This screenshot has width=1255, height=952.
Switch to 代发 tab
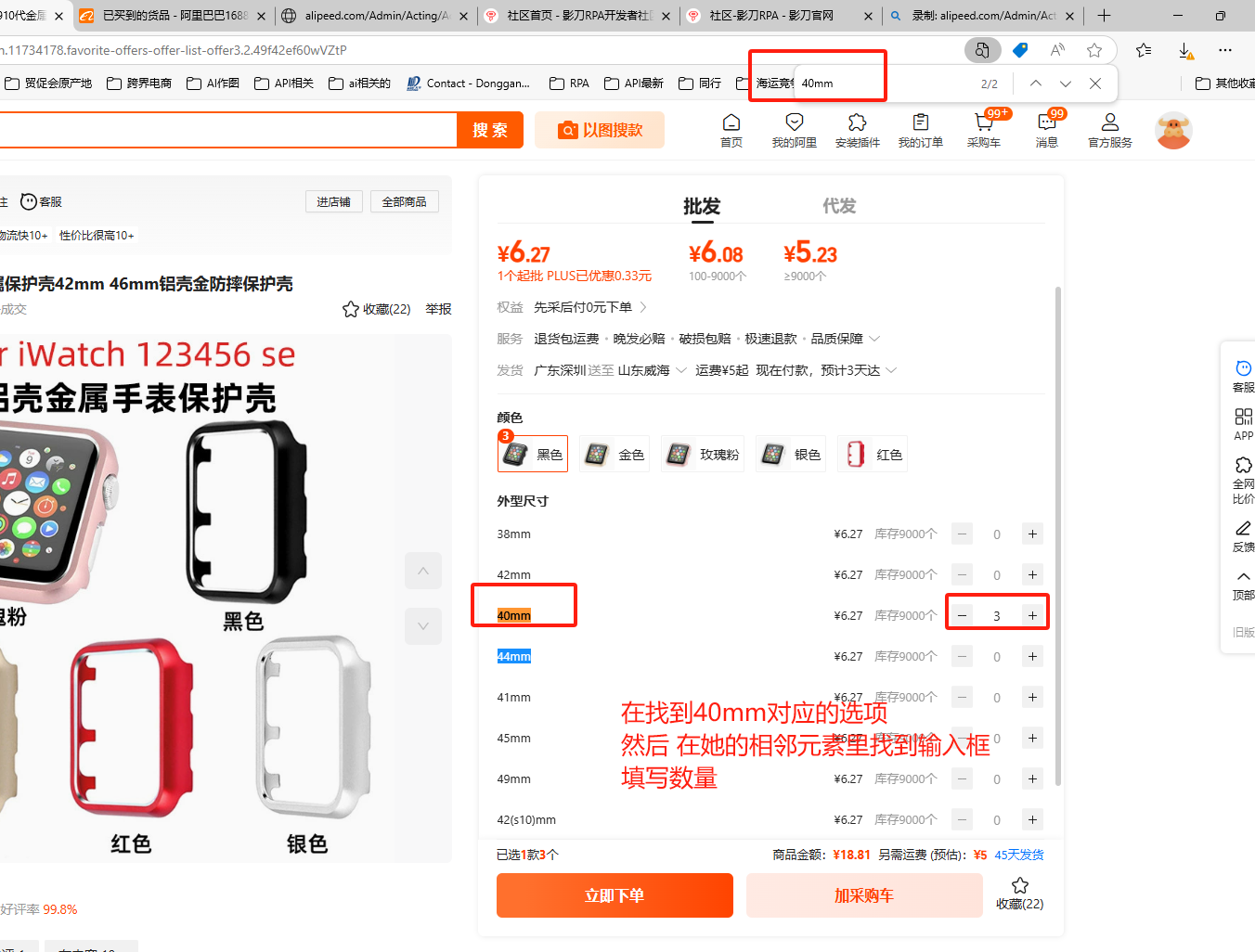839,206
